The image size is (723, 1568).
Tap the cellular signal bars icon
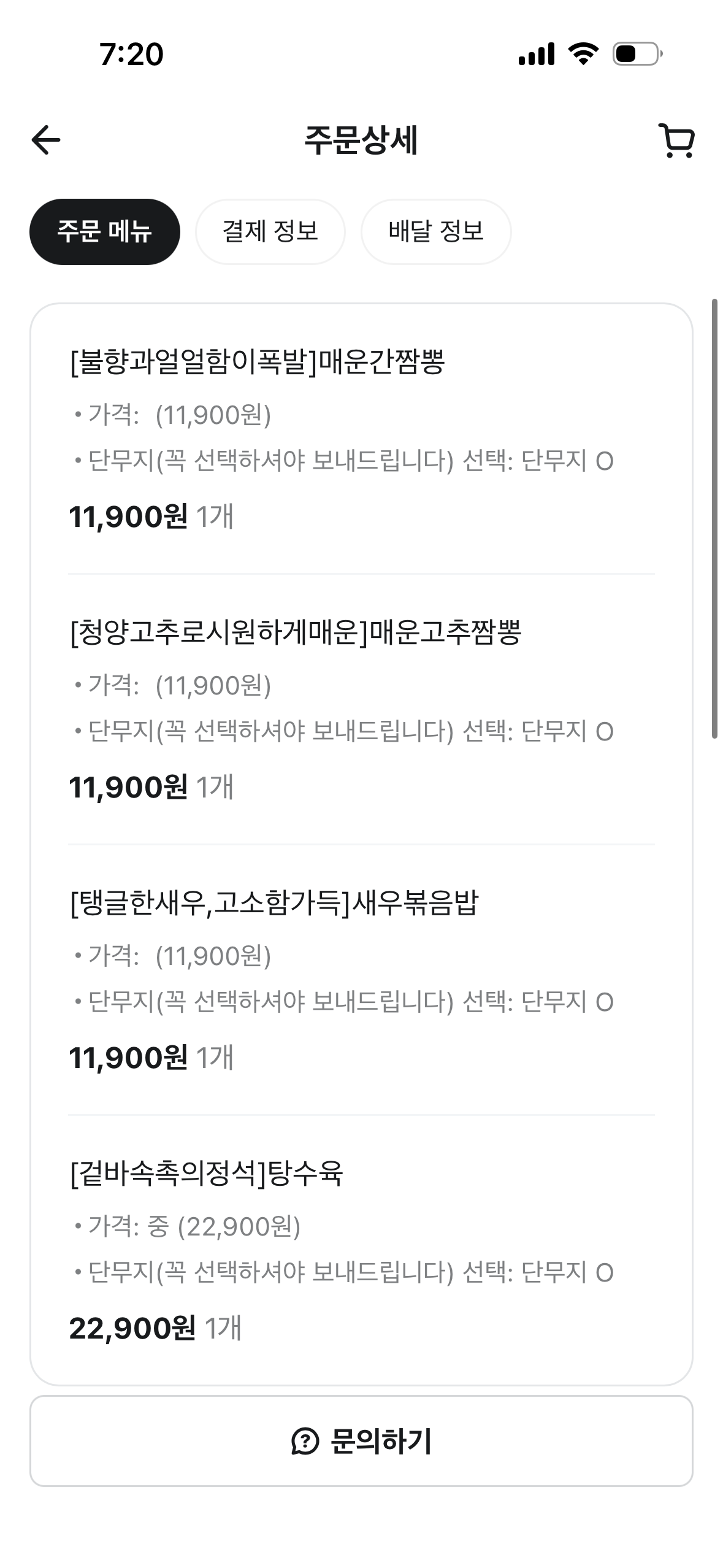536,54
